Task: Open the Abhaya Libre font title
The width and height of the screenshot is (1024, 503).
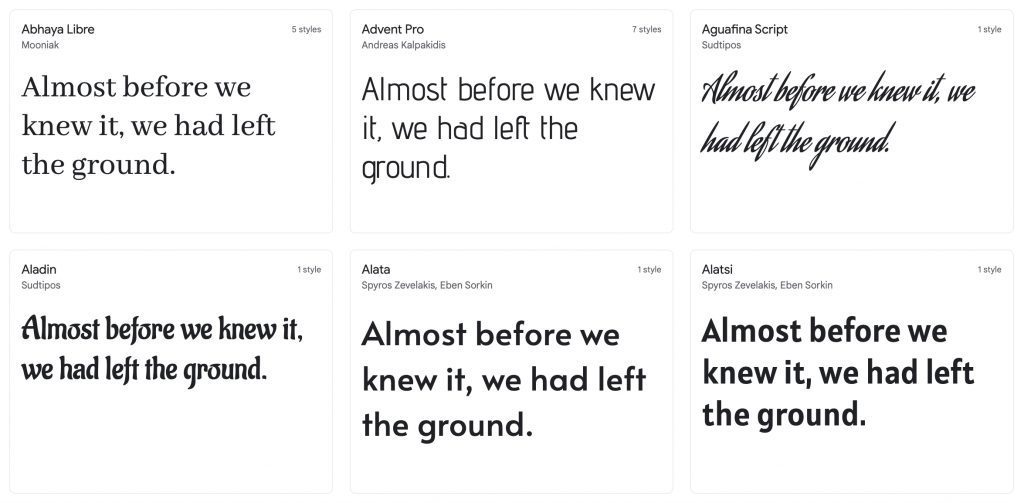Action: 58,29
